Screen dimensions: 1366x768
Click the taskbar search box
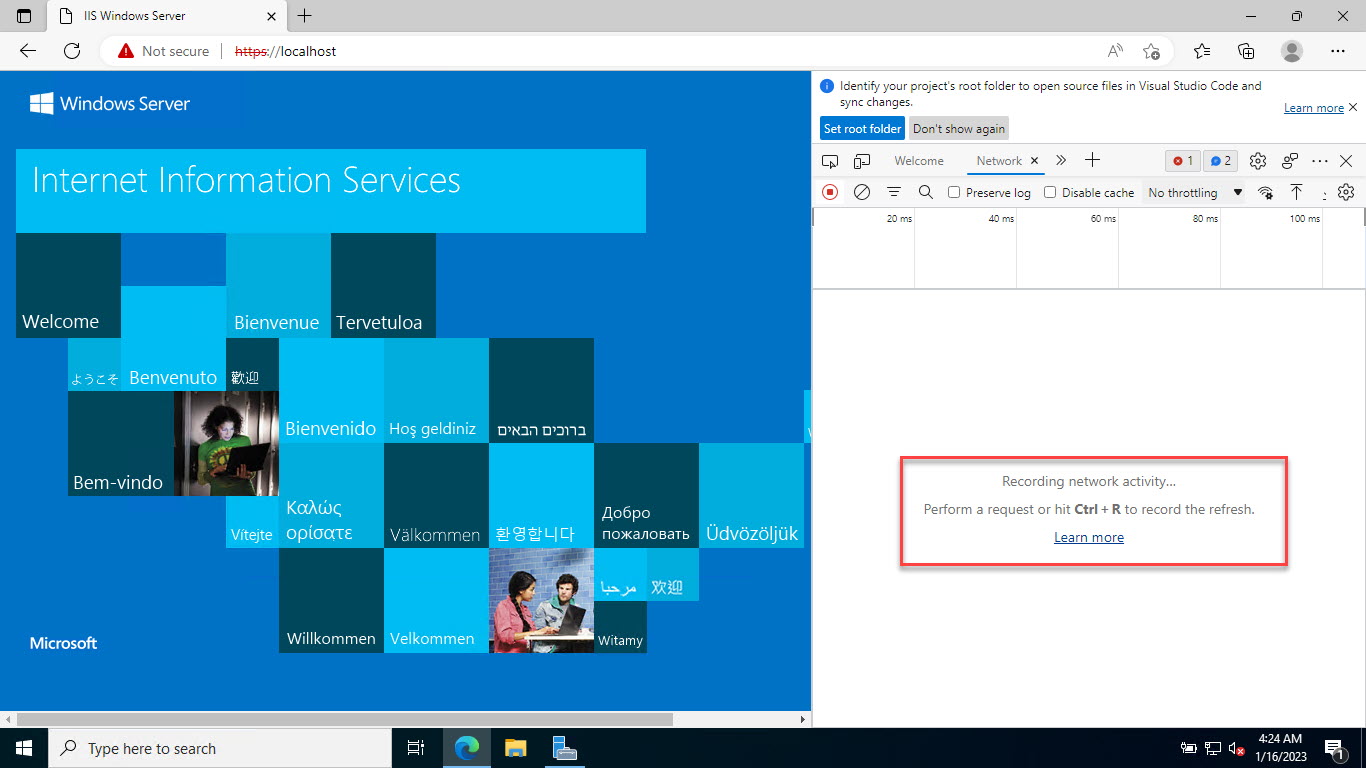[x=220, y=748]
